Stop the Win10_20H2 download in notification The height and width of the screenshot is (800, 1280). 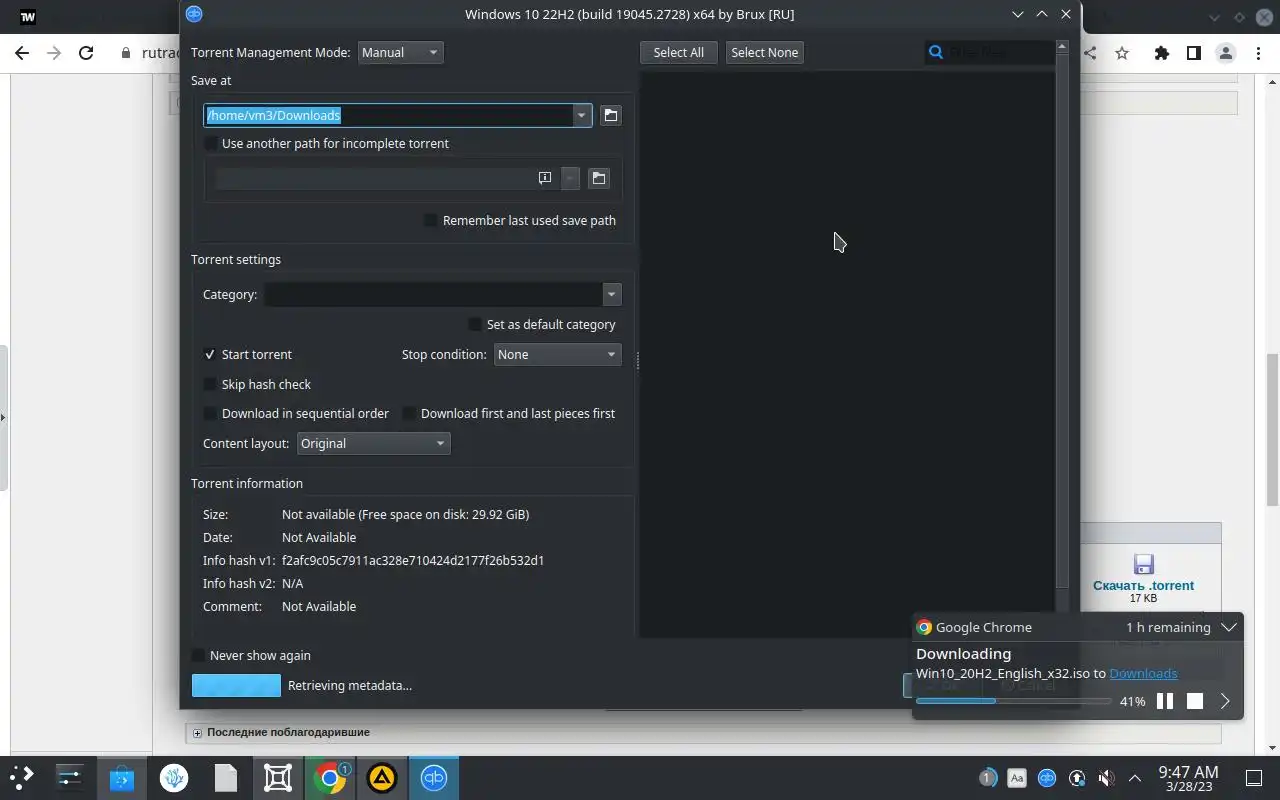(x=1195, y=701)
